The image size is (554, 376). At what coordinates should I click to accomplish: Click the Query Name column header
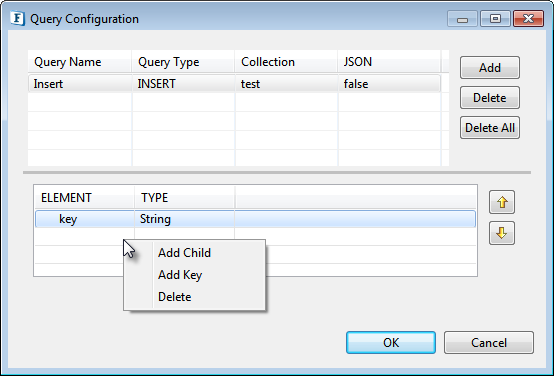click(79, 62)
